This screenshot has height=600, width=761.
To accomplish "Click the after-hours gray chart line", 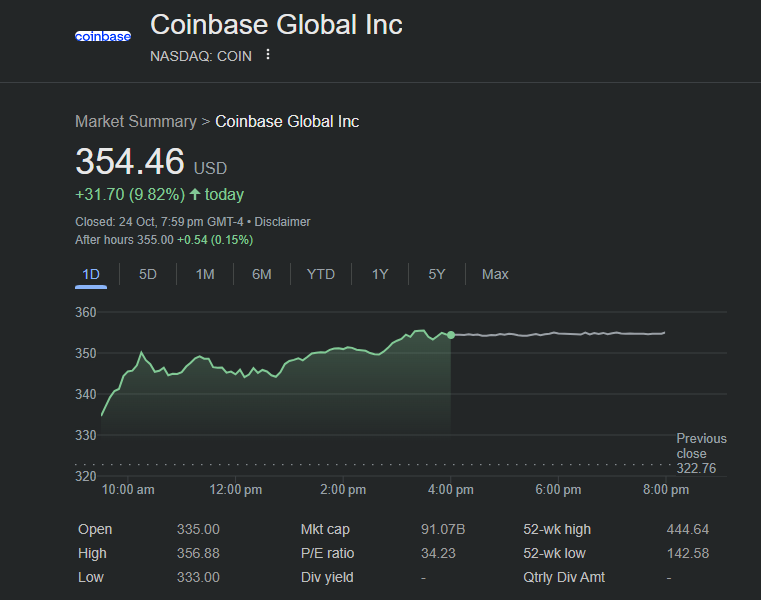I will [560, 334].
